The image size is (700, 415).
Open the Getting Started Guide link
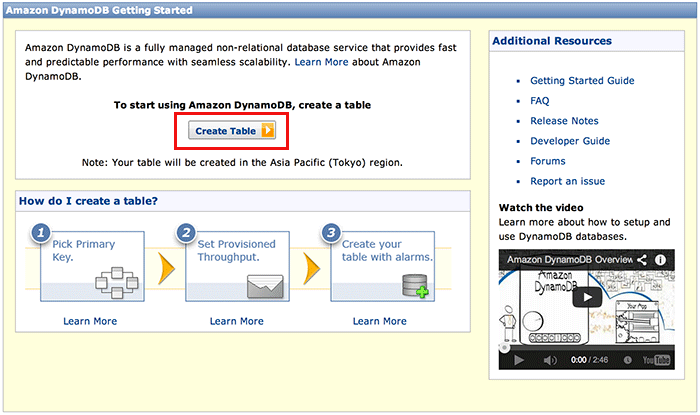582,81
